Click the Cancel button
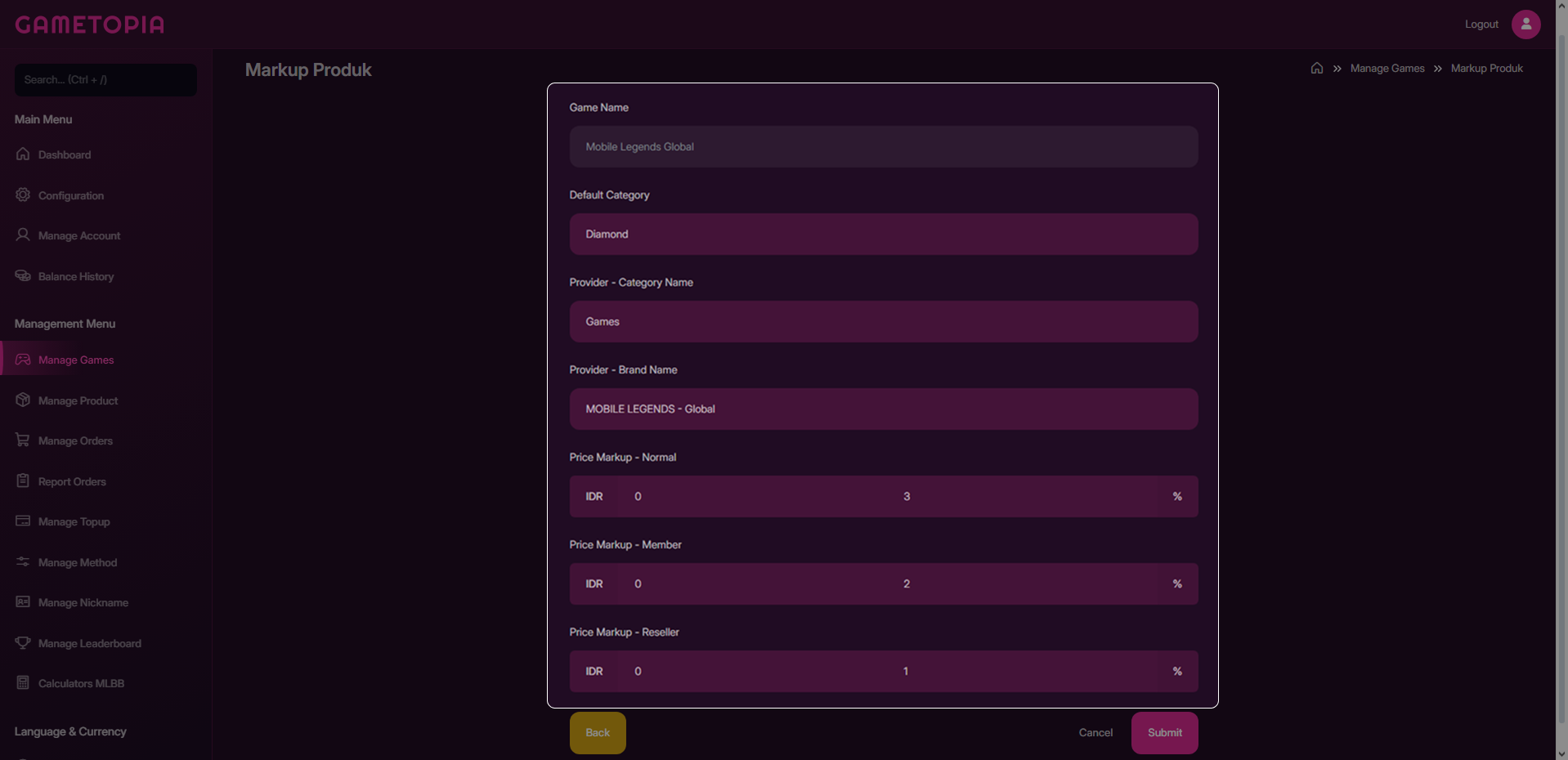Viewport: 1568px width, 760px height. point(1095,732)
